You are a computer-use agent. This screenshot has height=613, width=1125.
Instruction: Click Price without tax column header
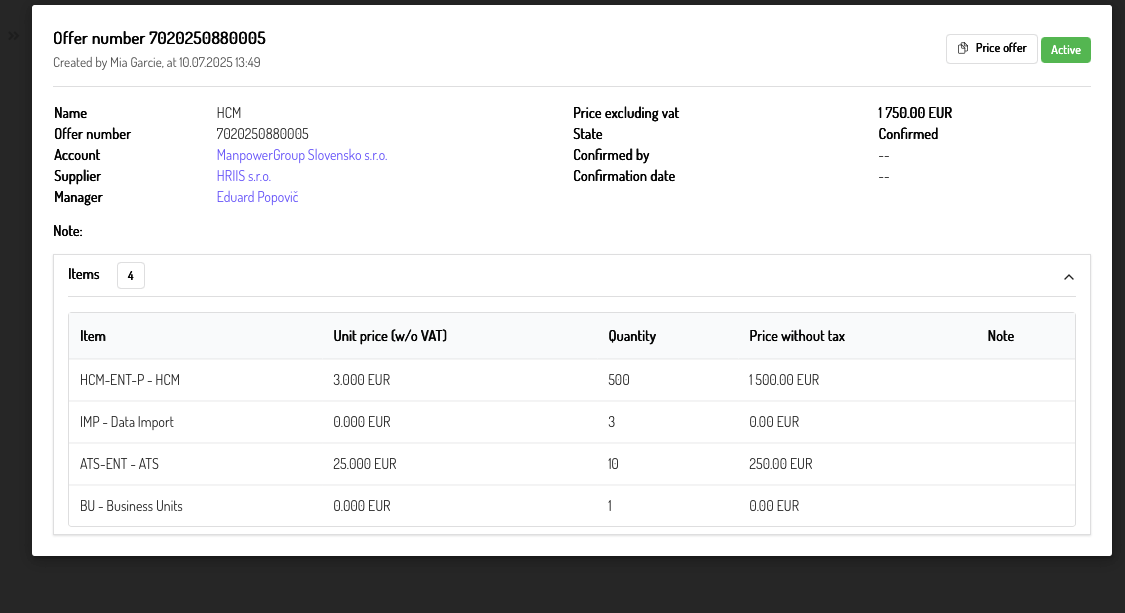796,336
